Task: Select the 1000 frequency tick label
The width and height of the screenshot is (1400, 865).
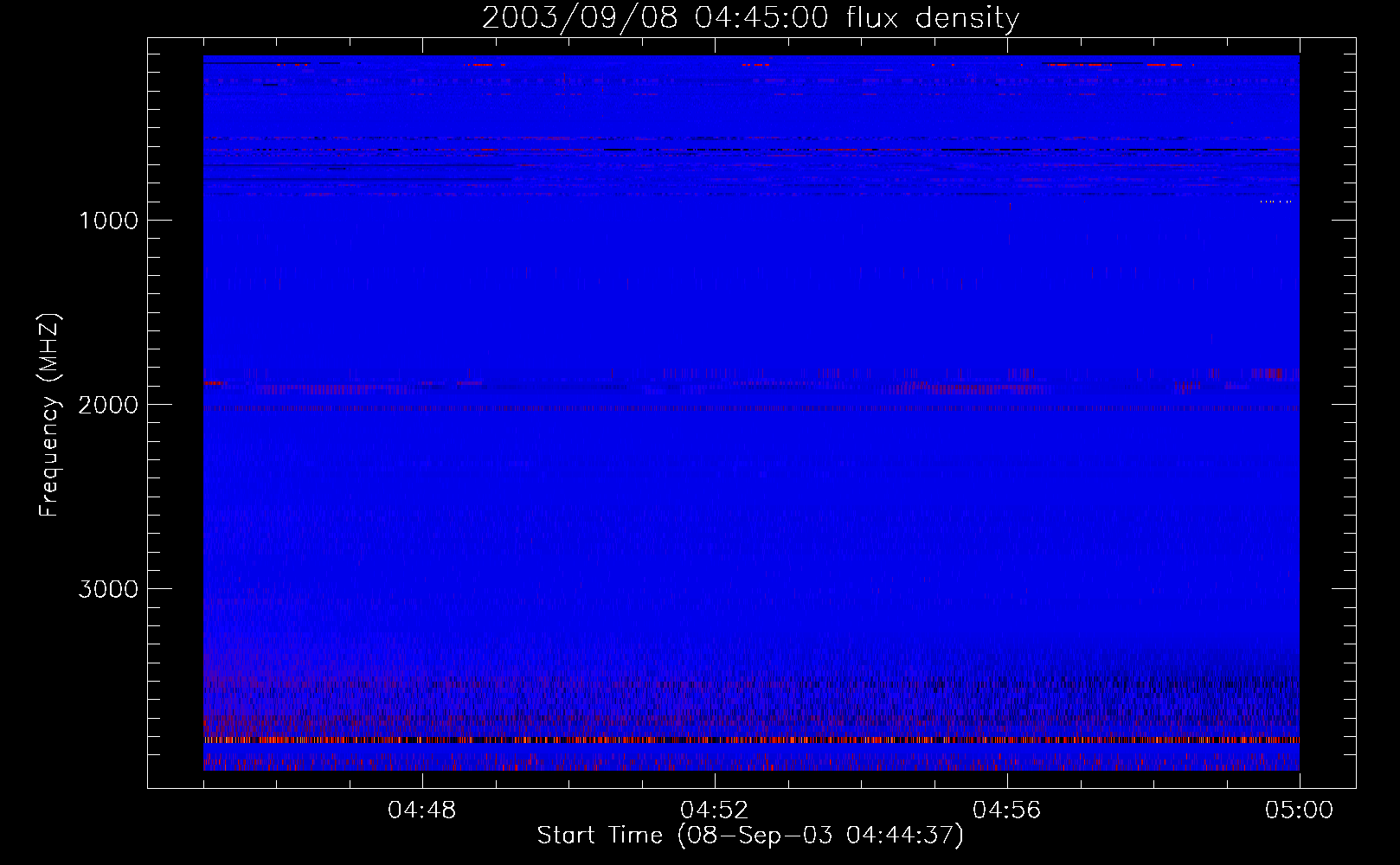Action: 108,221
